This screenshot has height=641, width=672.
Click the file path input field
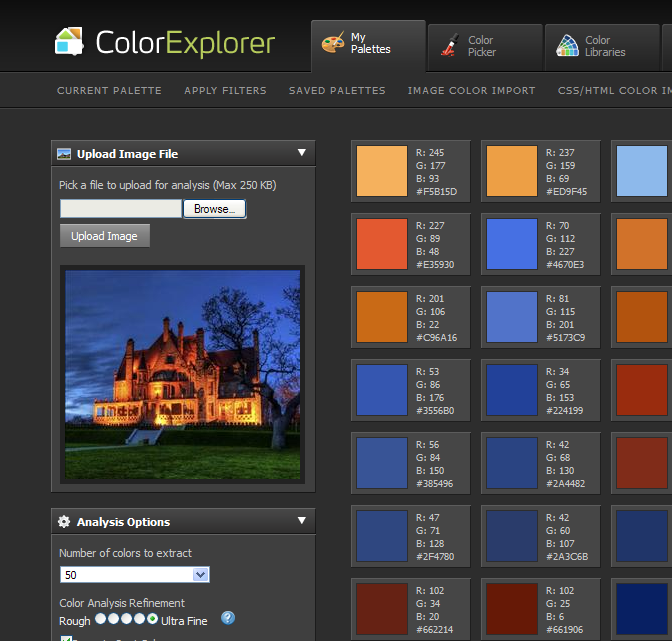[x=121, y=209]
